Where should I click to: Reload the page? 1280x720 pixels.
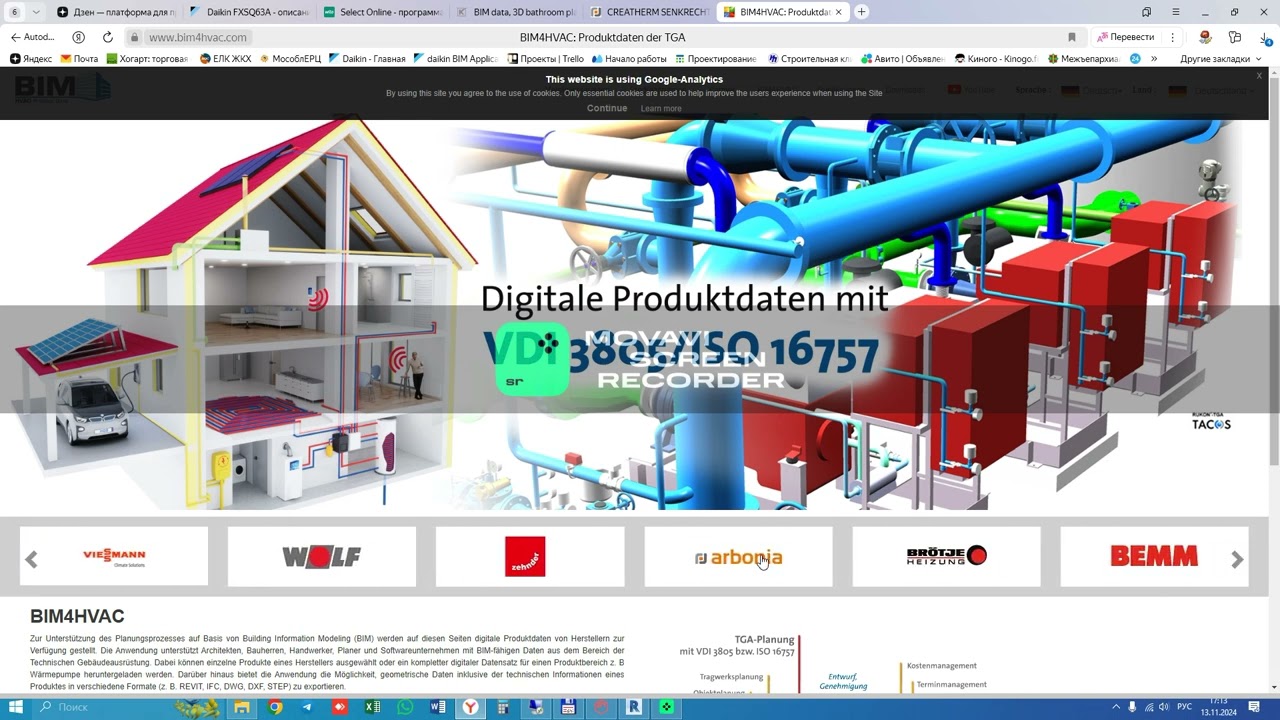(x=107, y=37)
